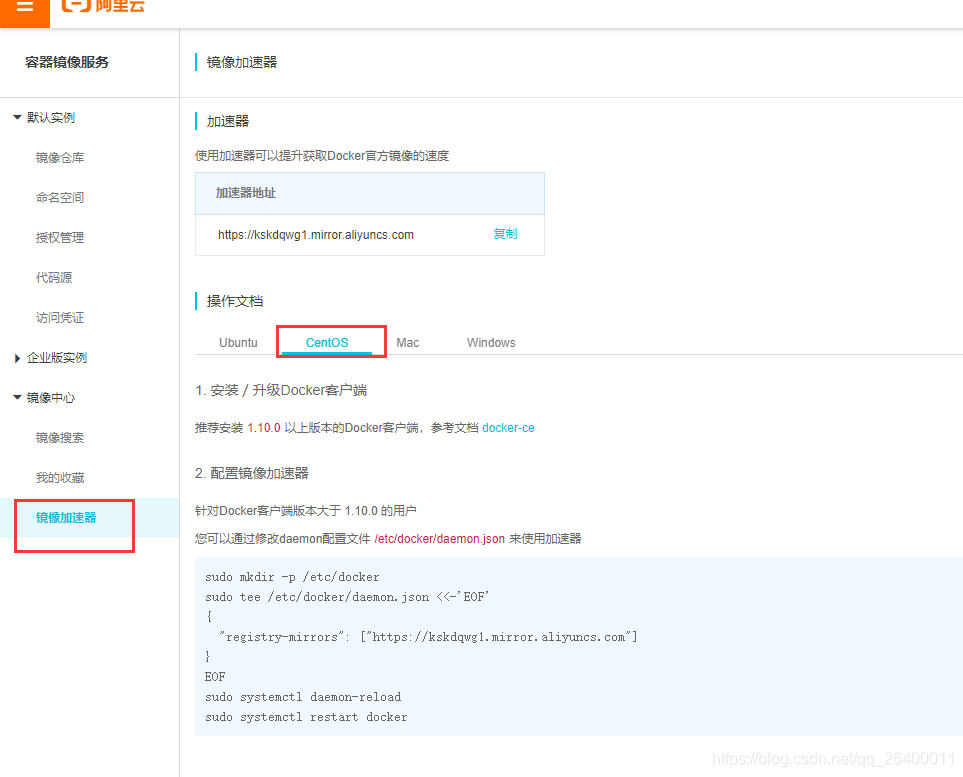963x777 pixels.
Task: Click the /etc/docker/daemon.json path text
Action: click(x=440, y=539)
